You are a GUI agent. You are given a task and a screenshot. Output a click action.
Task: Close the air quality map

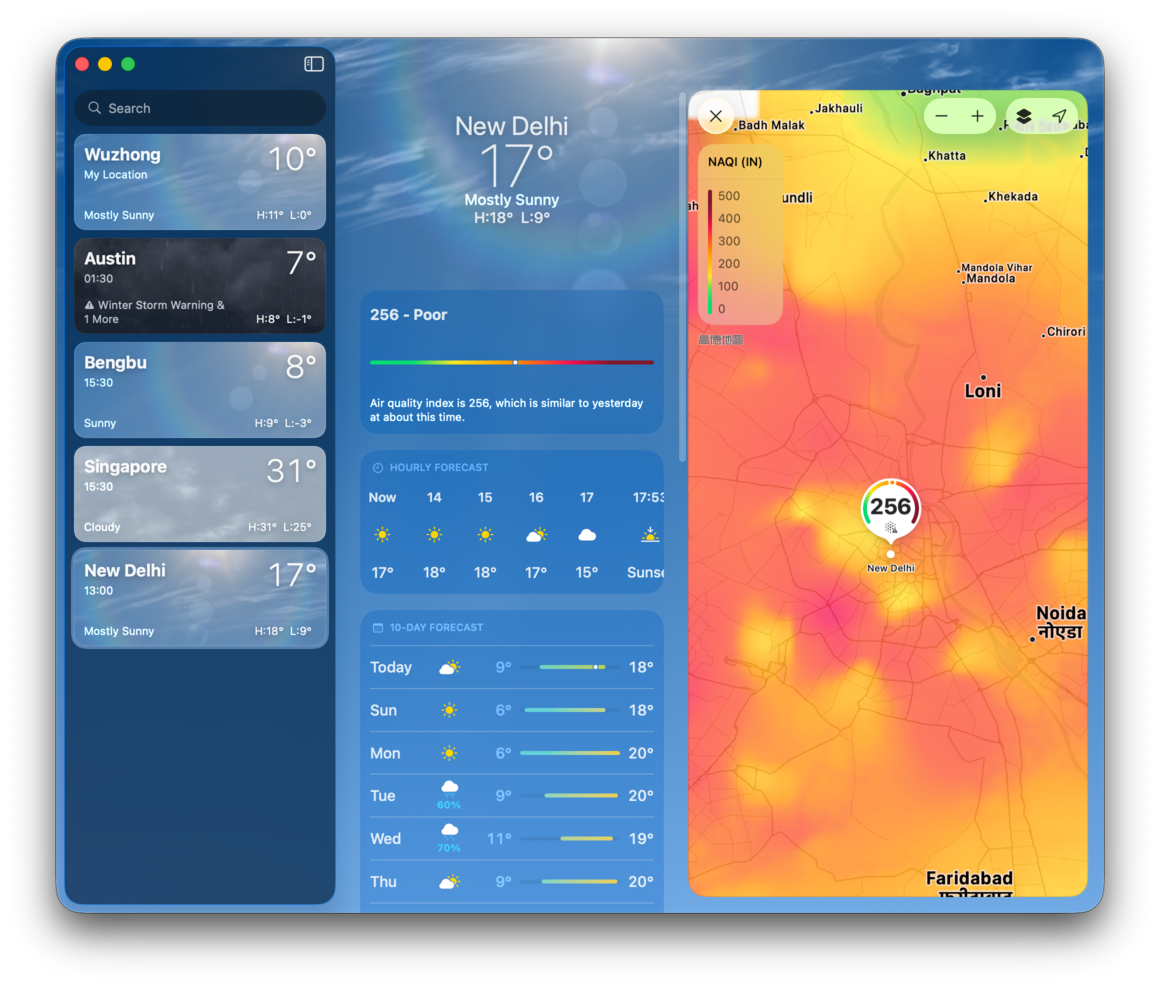tap(716, 116)
